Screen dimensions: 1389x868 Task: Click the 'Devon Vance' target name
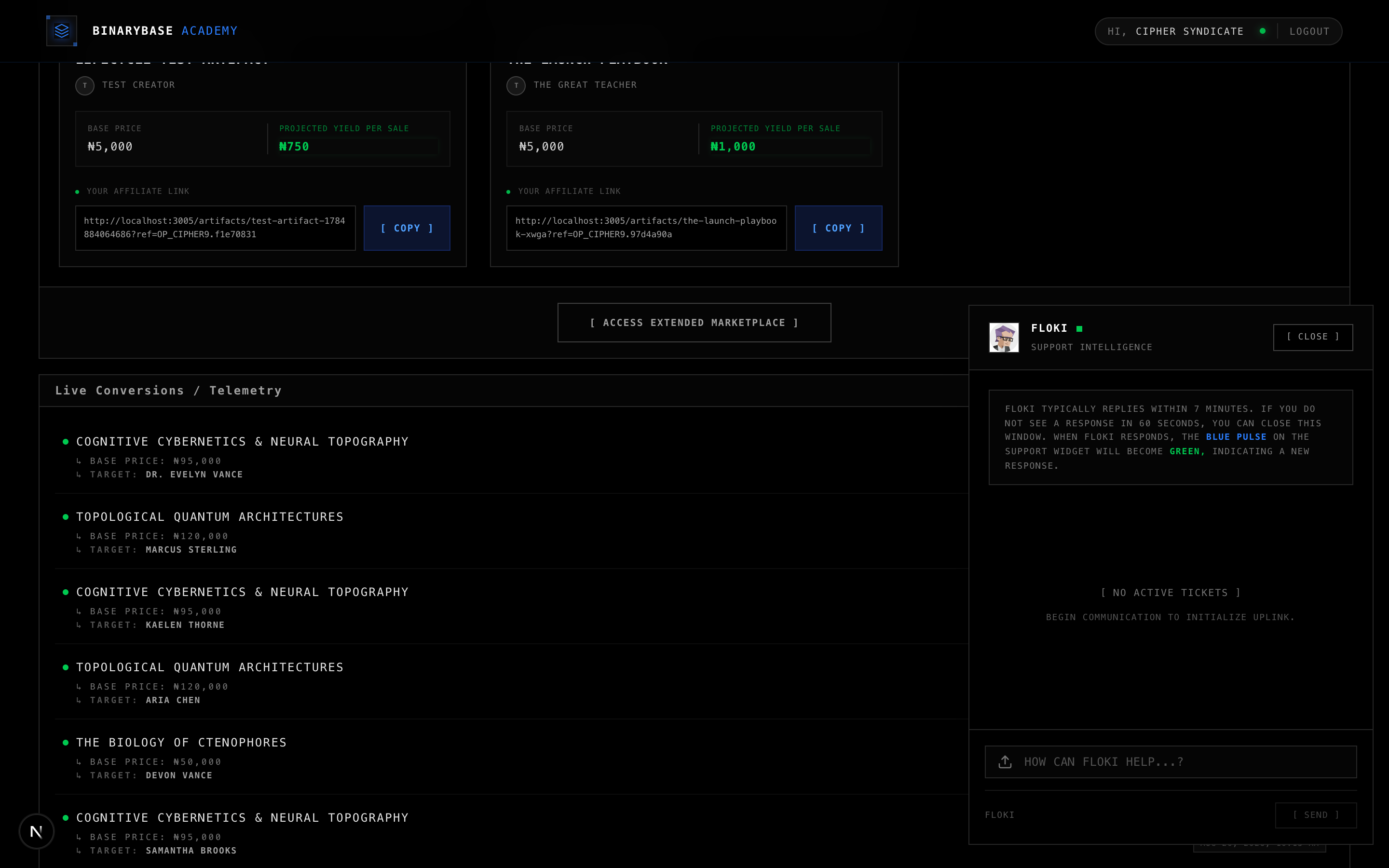[x=179, y=775]
